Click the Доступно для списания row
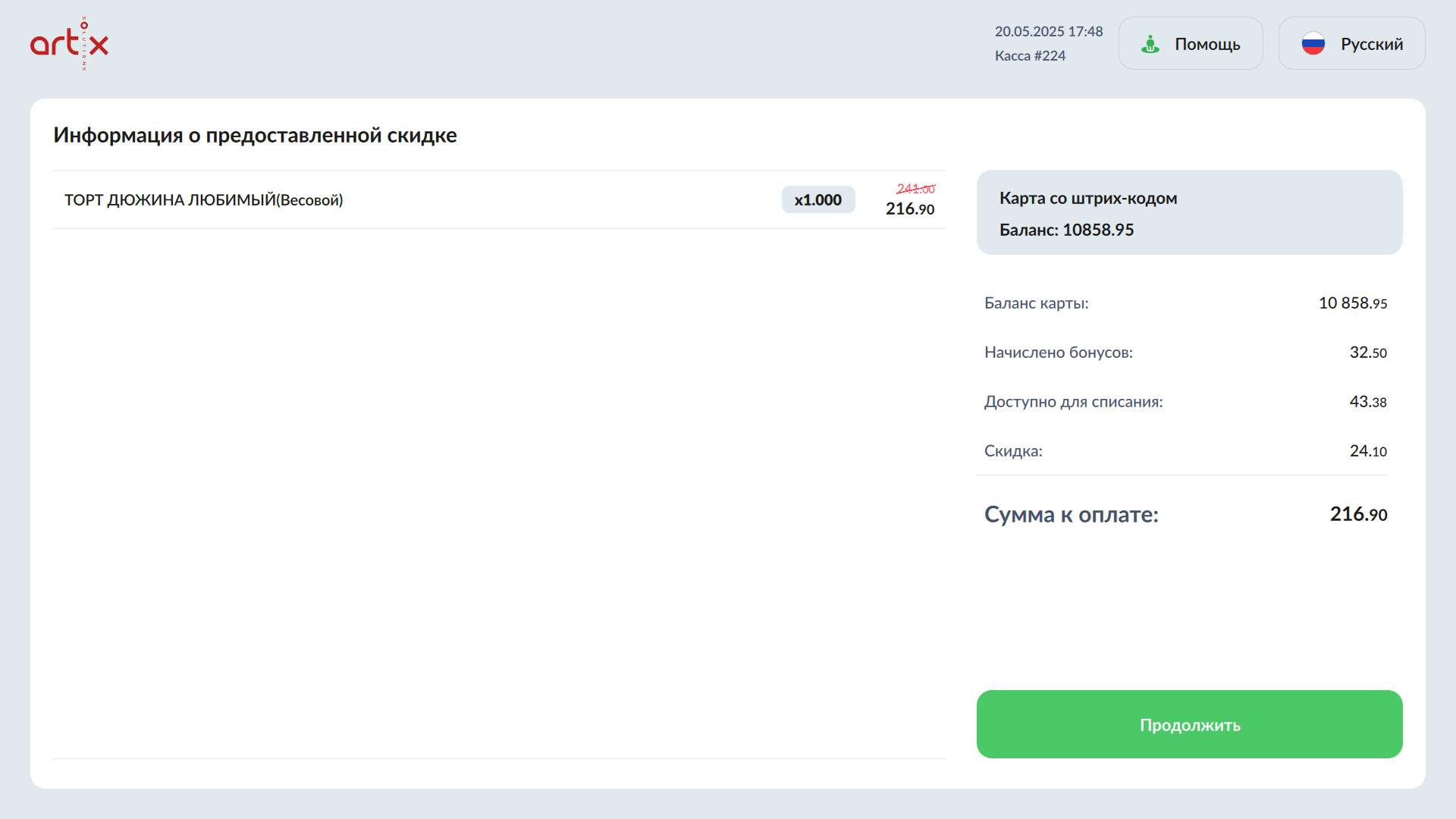 pos(1185,402)
